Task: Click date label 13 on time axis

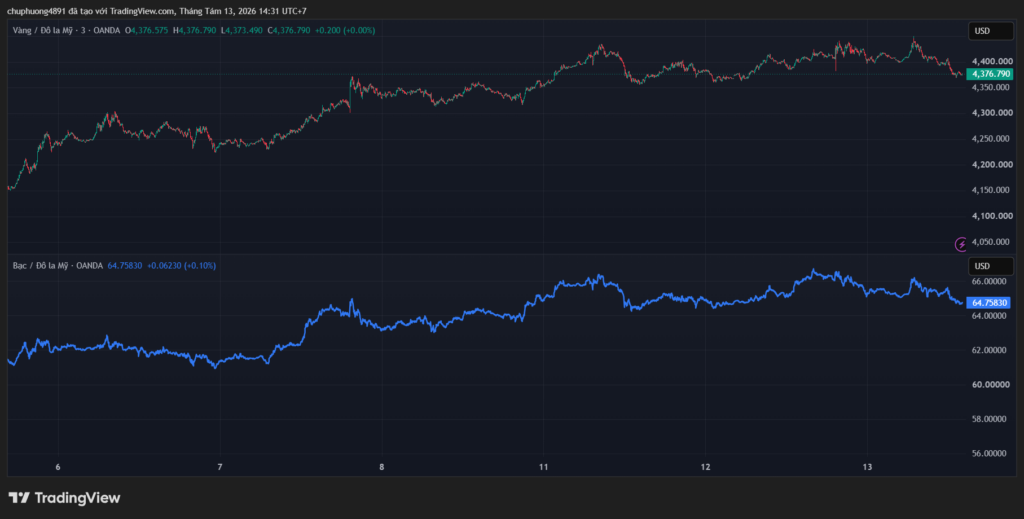Action: (x=867, y=467)
